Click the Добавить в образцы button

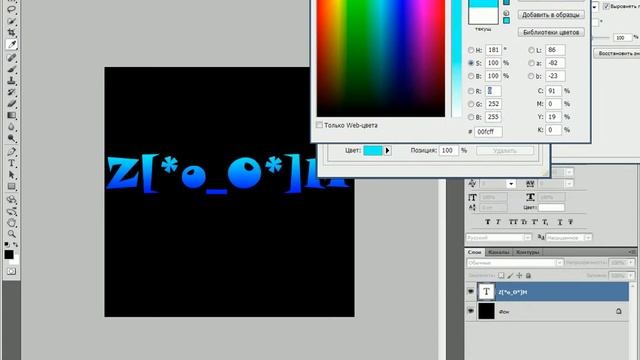tap(551, 15)
